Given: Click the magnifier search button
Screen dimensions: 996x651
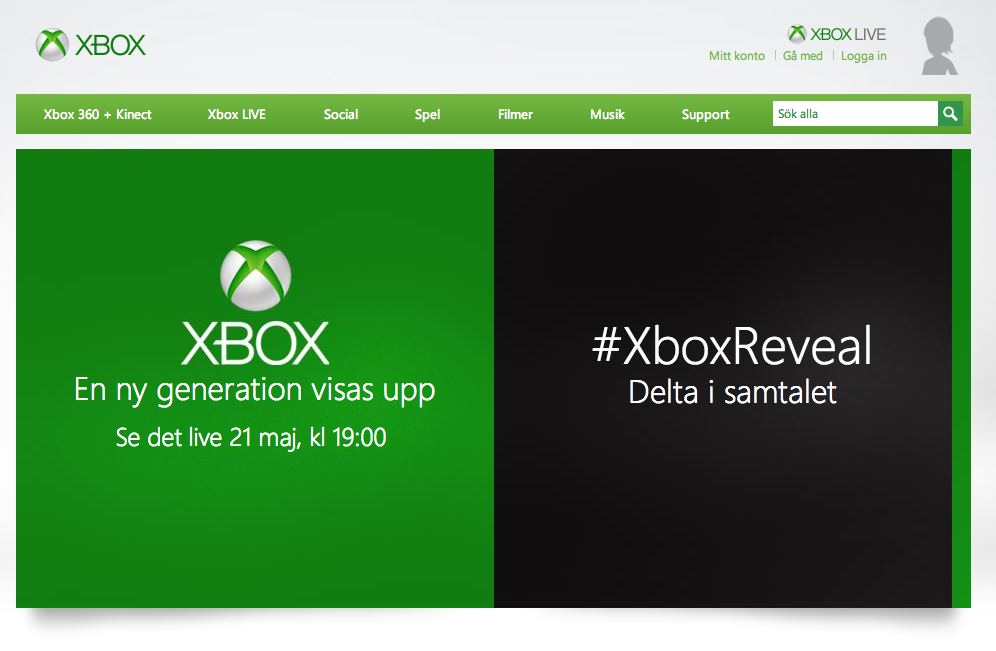Looking at the screenshot, I should (x=950, y=114).
